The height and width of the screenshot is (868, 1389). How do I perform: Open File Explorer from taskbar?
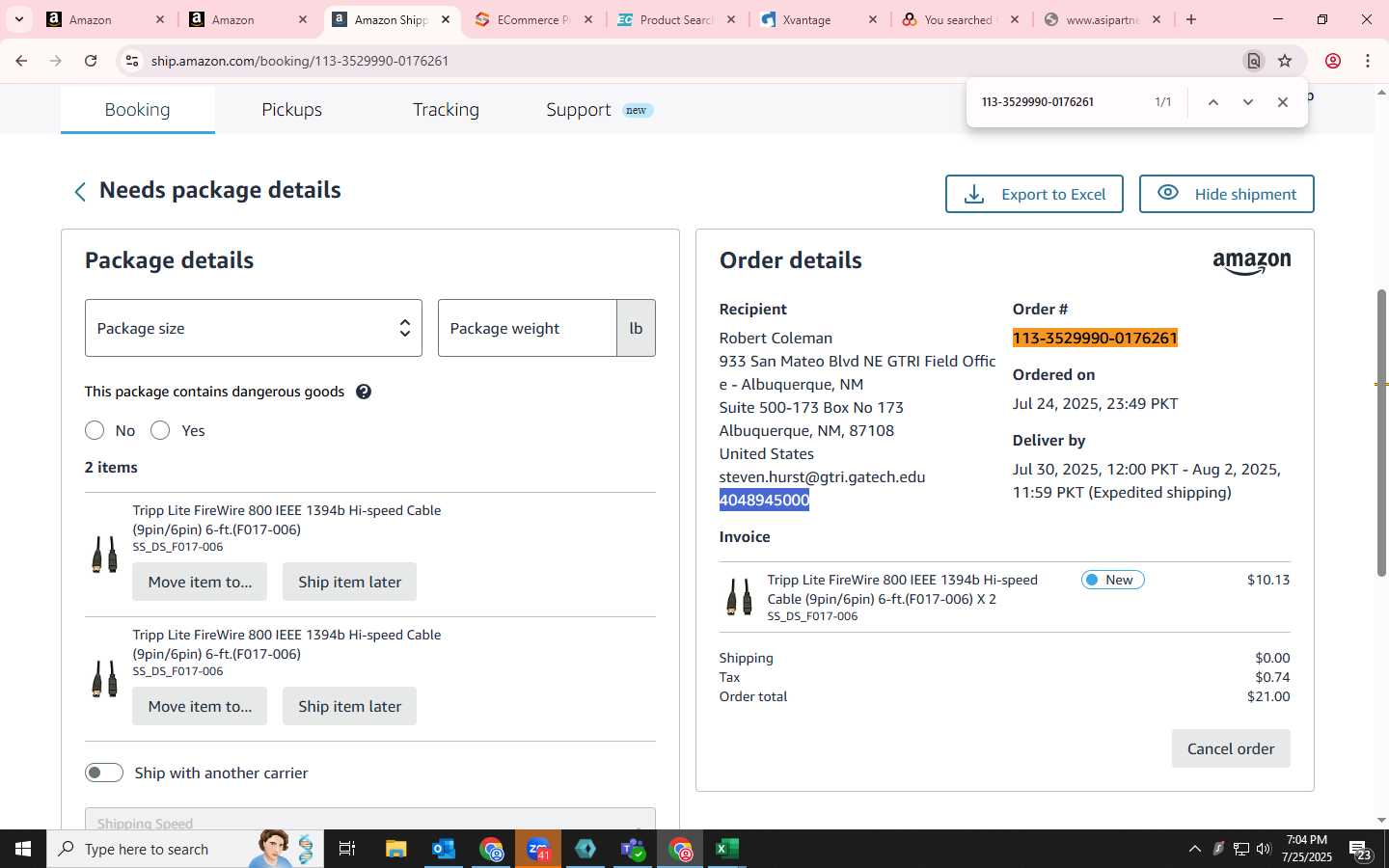(x=396, y=849)
